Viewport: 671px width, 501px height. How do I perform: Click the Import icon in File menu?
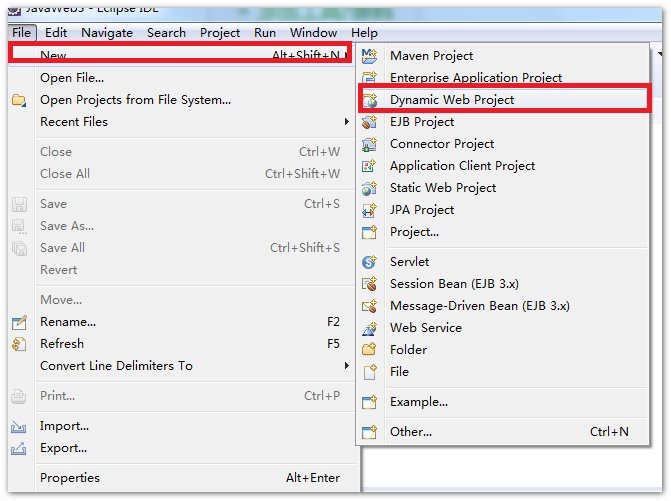tap(18, 426)
